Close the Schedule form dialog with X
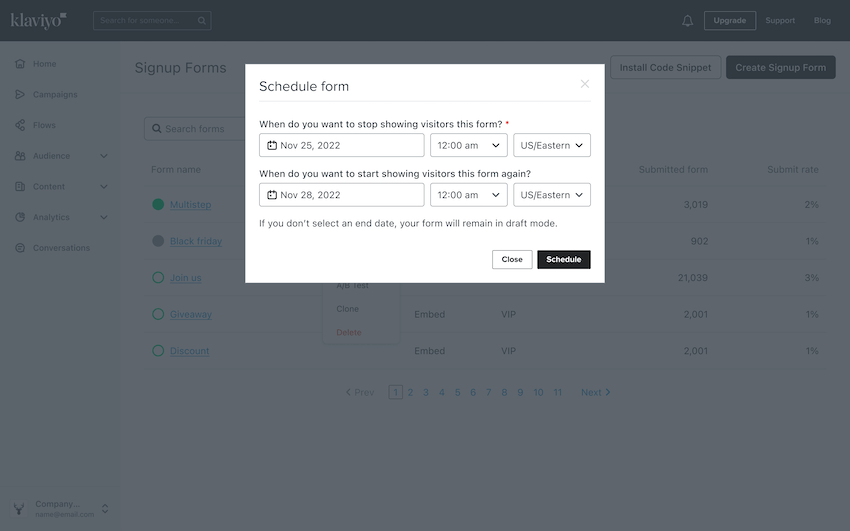850x531 pixels. tap(585, 84)
